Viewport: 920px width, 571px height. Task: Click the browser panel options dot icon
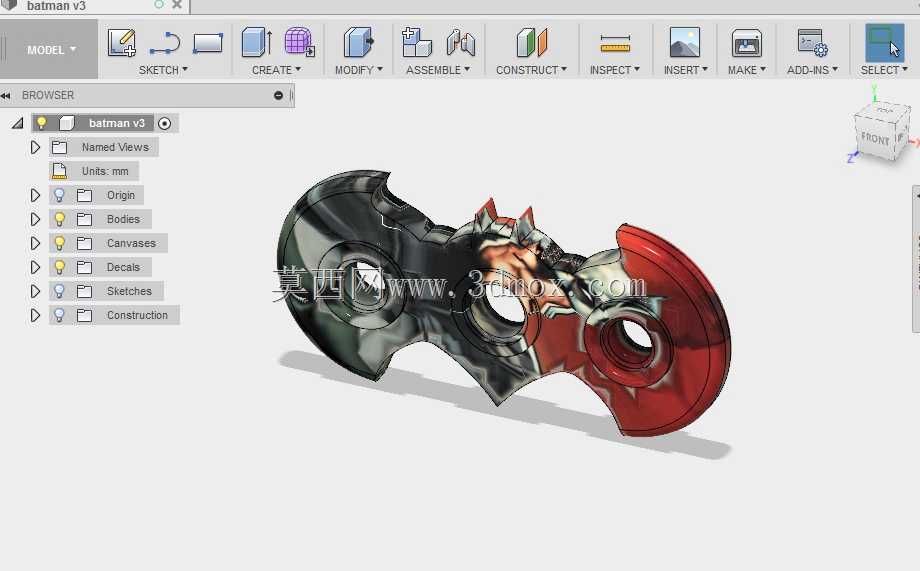tap(278, 95)
